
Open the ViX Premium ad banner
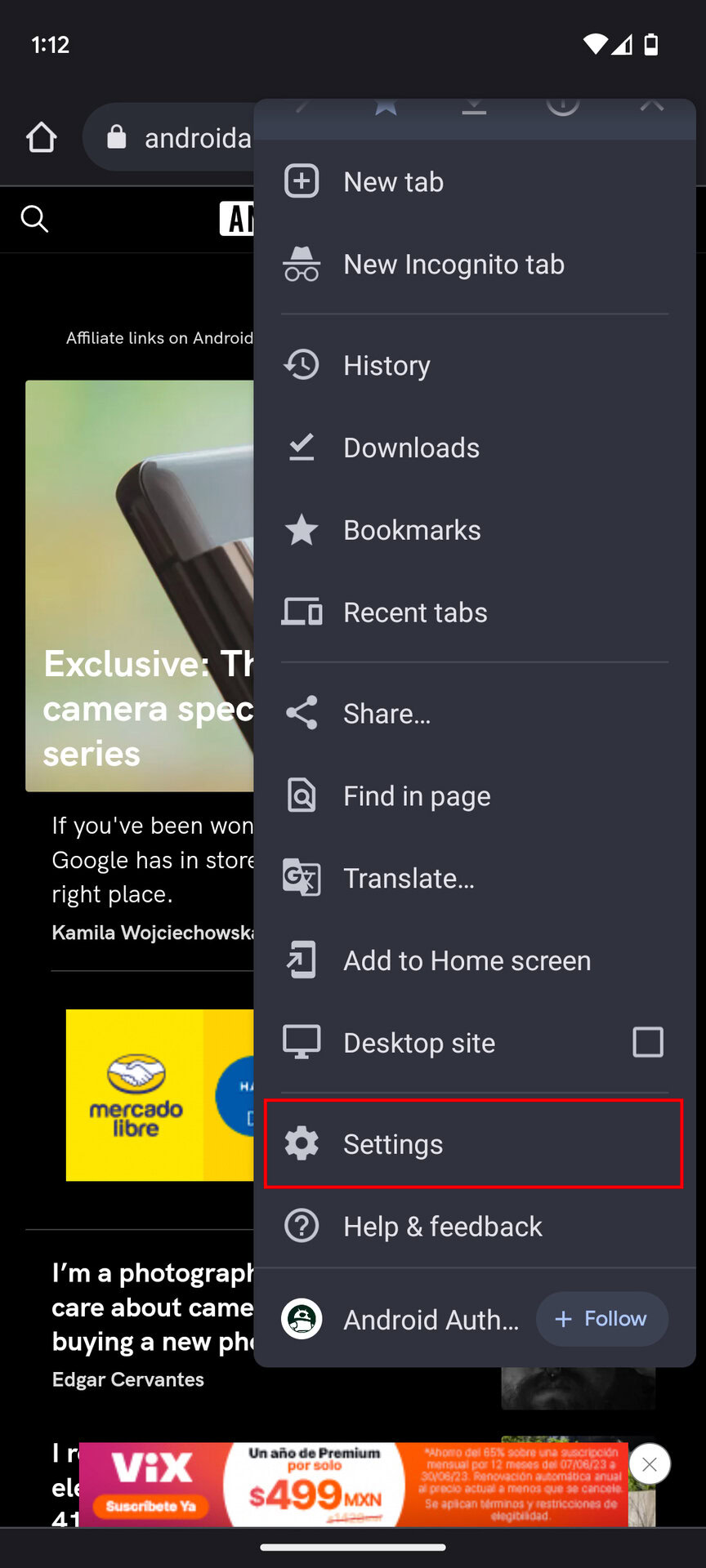pos(353,1485)
